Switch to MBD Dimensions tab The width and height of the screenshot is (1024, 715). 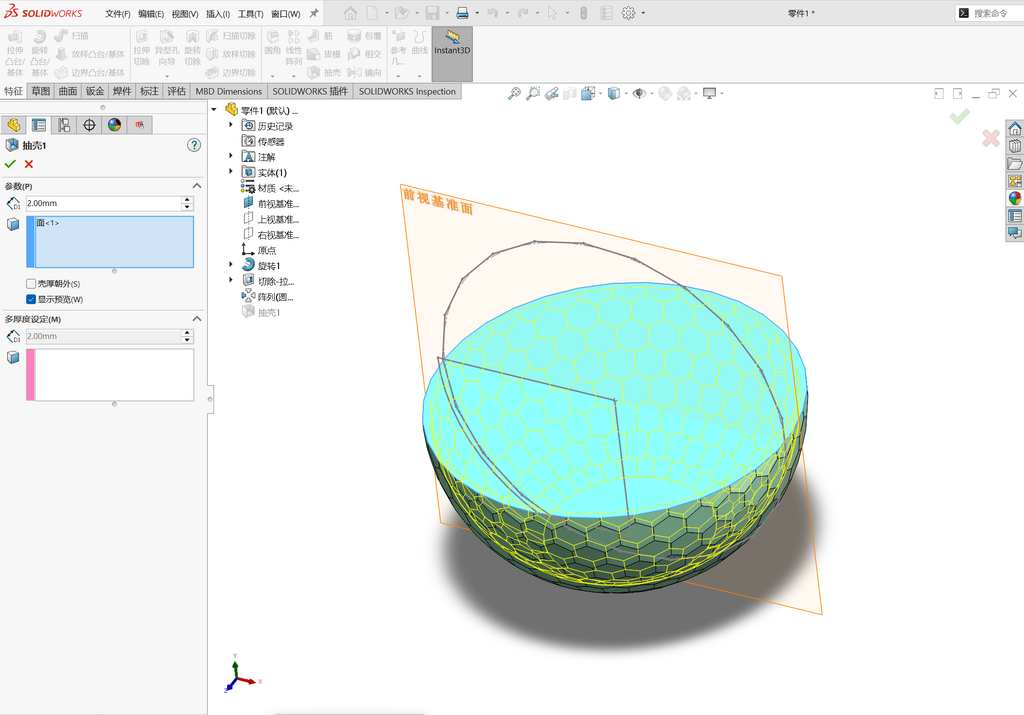point(229,91)
